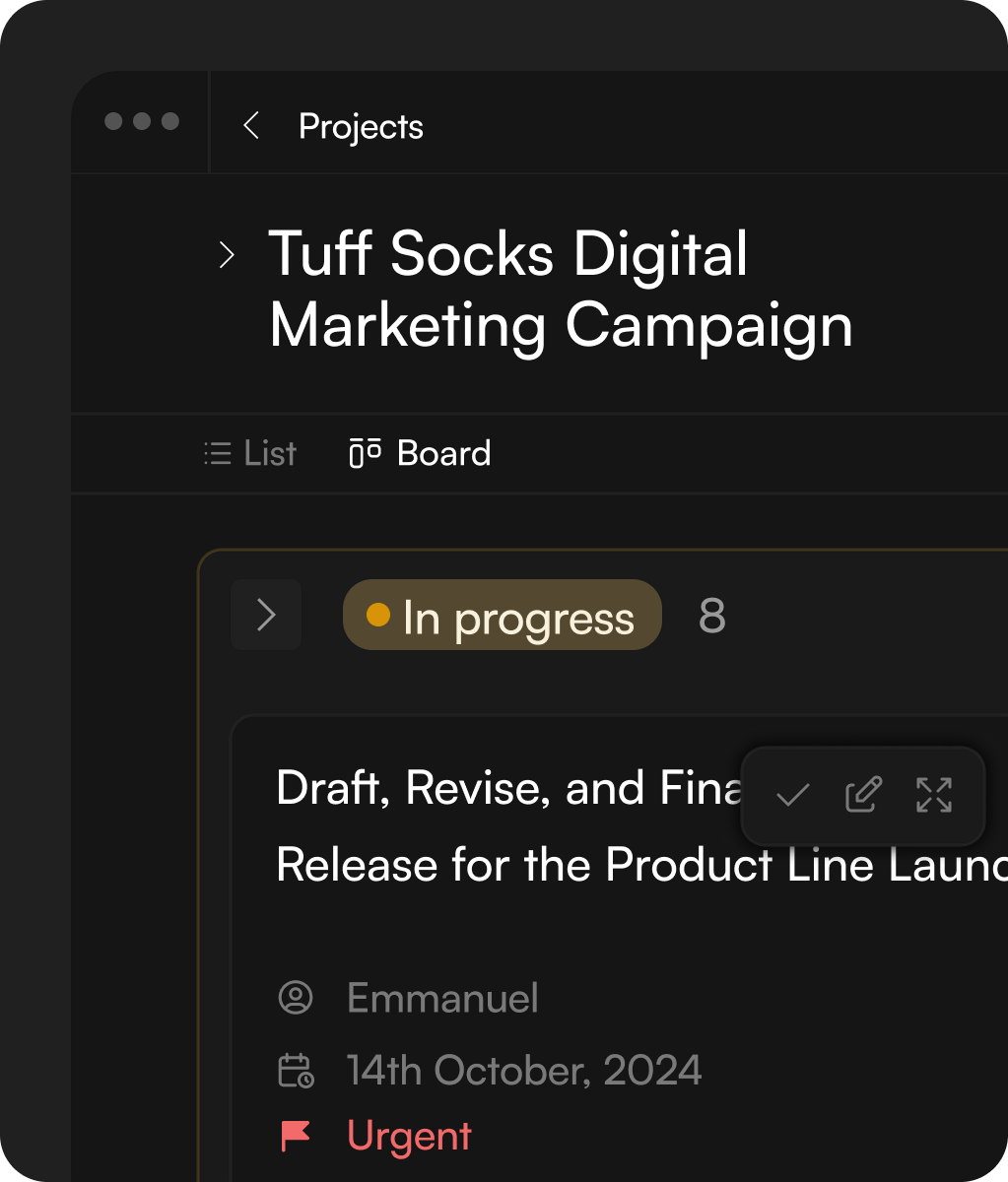The image size is (1008, 1182).
Task: Select the Board tab
Action: (443, 453)
